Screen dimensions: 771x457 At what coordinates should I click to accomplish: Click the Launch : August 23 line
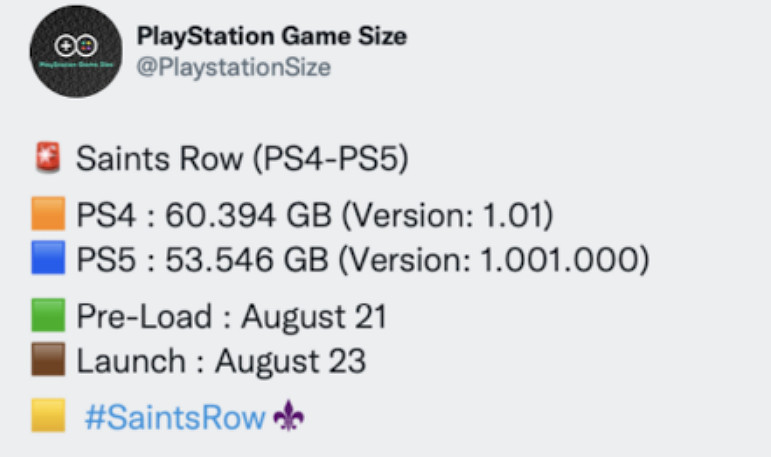220,361
